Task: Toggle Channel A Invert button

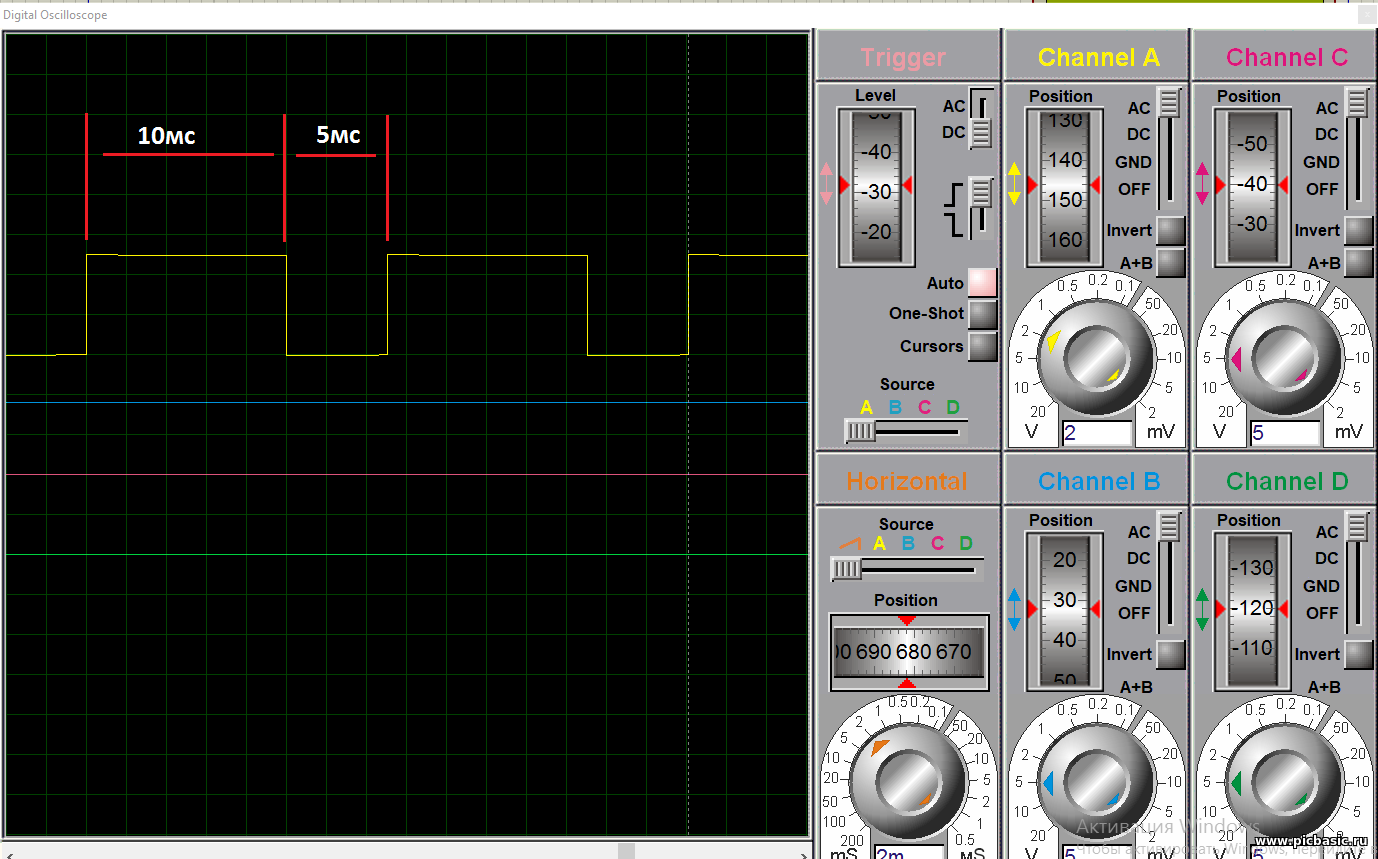Action: pos(1170,230)
